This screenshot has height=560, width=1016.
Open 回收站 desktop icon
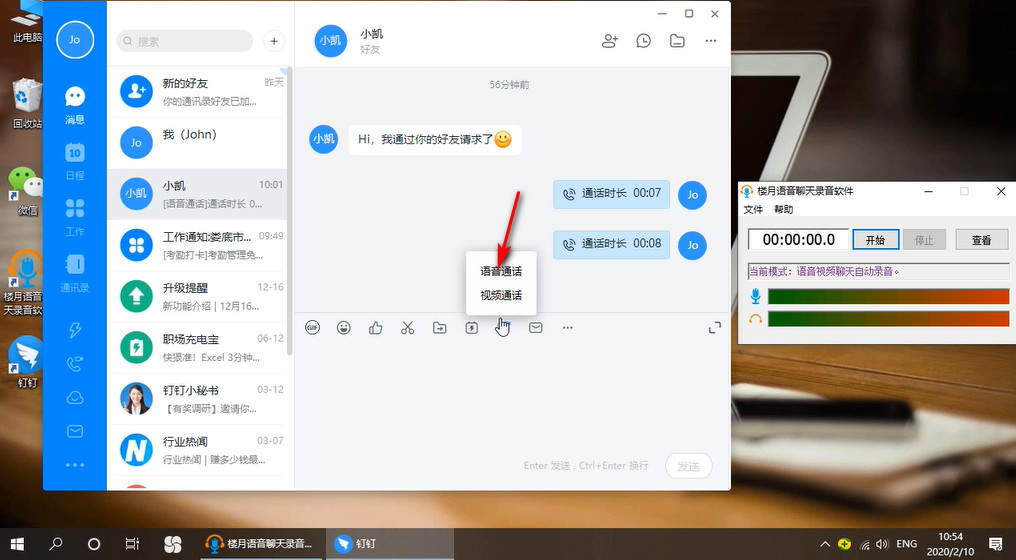[x=26, y=104]
